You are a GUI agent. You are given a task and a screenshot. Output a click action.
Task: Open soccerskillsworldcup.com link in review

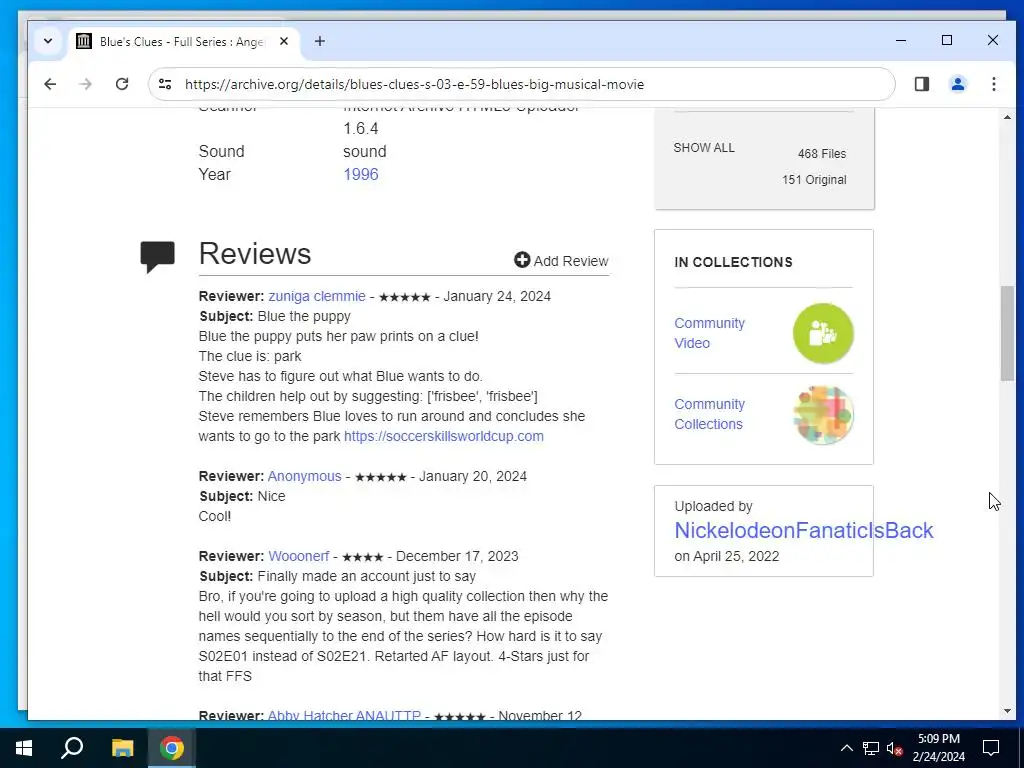(443, 436)
